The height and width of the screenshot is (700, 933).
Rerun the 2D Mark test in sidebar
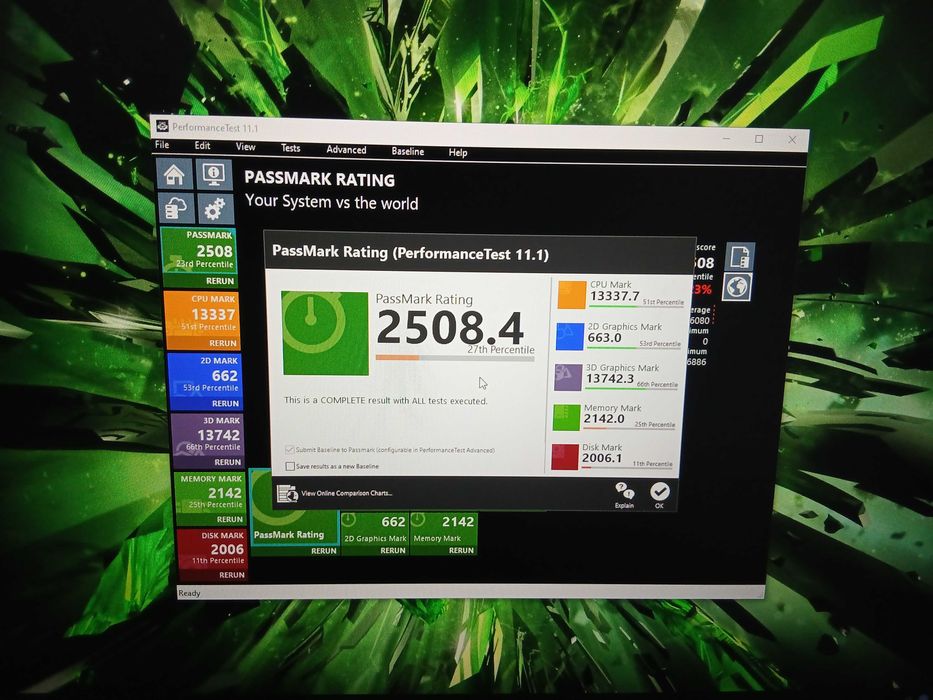pyautogui.click(x=225, y=404)
